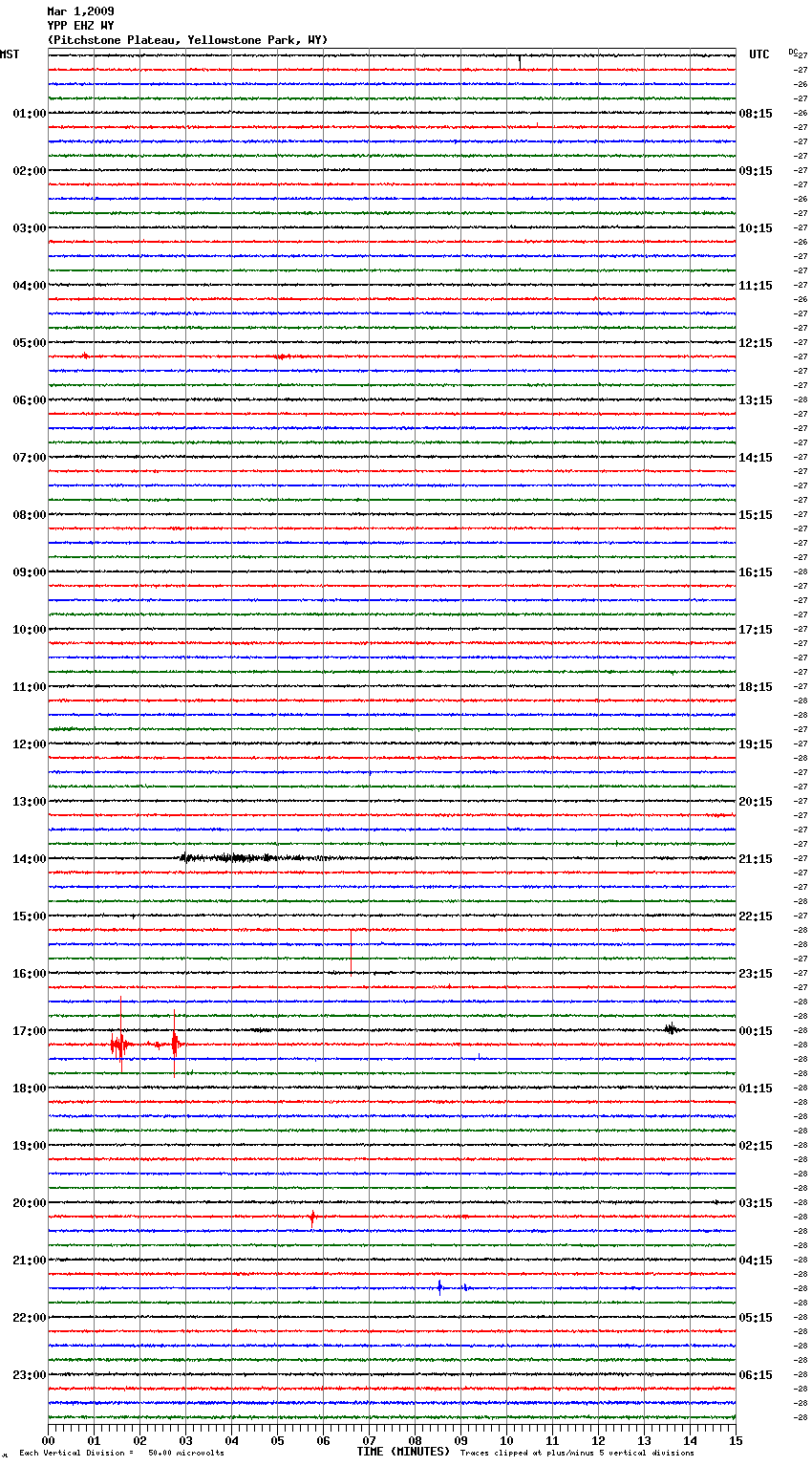The image size is (812, 1466).
Task: Select the 03:00 MST hour label
Action: click(x=30, y=228)
